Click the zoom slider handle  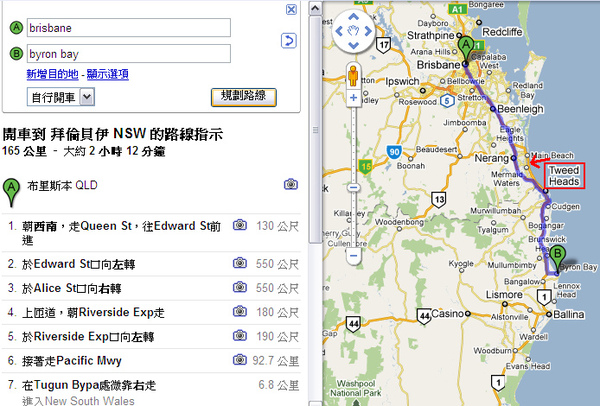(354, 188)
